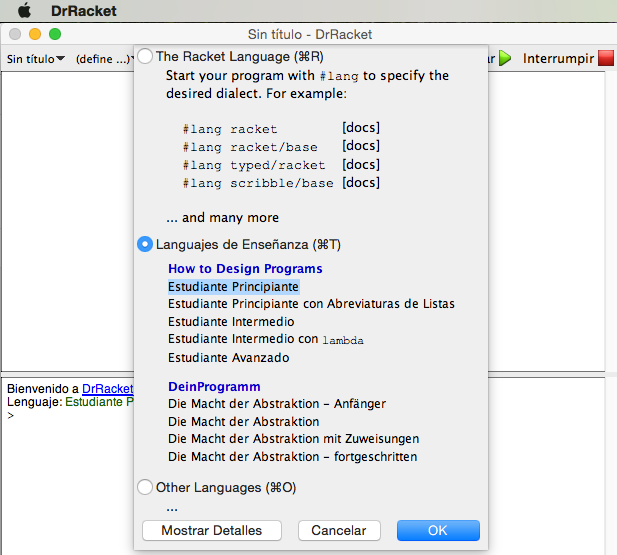Open docs link for #lang scribble/base
617x555 pixels.
click(x=361, y=182)
